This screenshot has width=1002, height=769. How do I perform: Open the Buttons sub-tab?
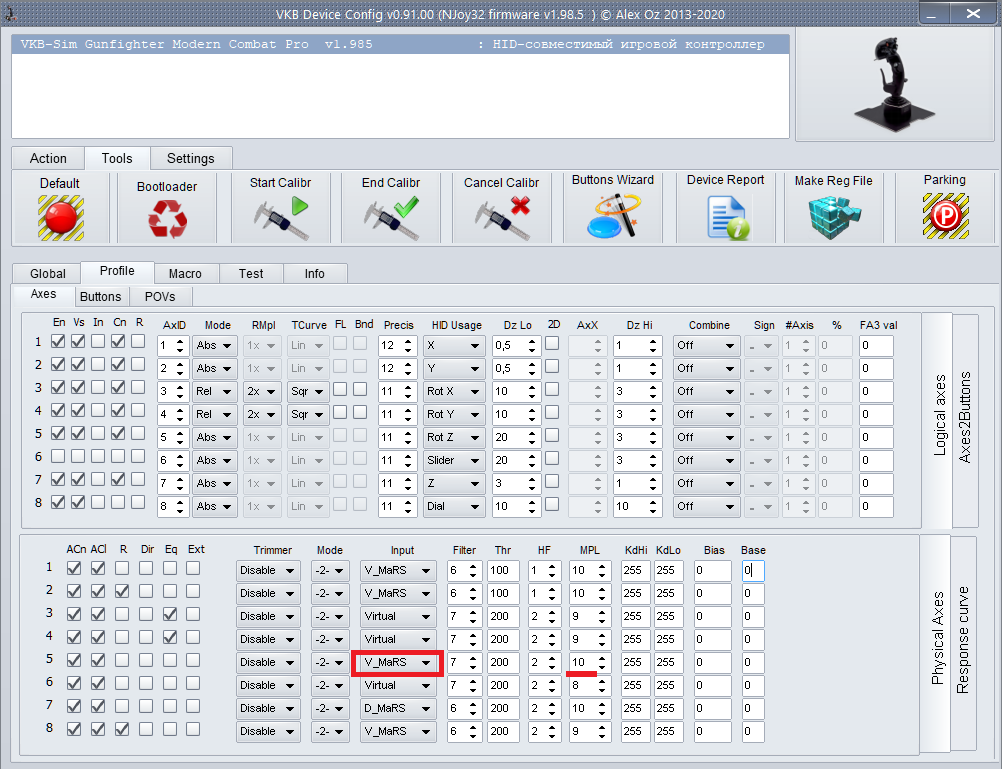[100, 296]
